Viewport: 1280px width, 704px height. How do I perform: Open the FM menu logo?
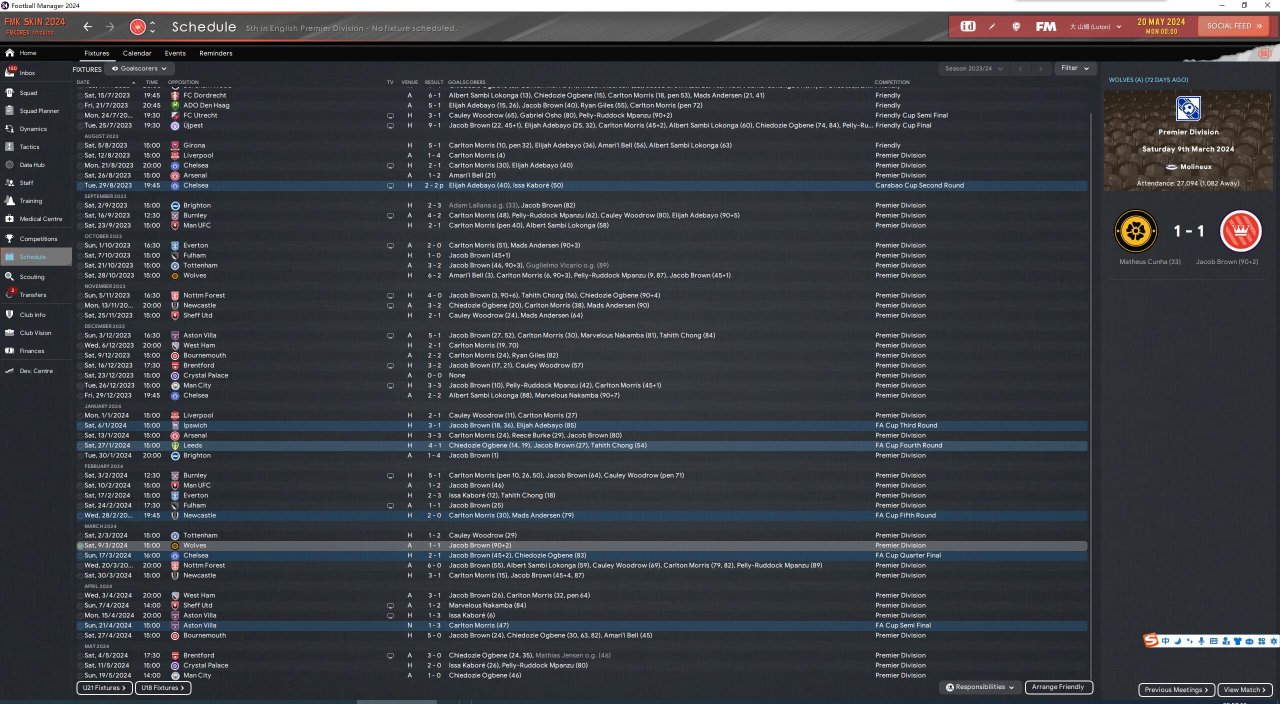point(1046,26)
